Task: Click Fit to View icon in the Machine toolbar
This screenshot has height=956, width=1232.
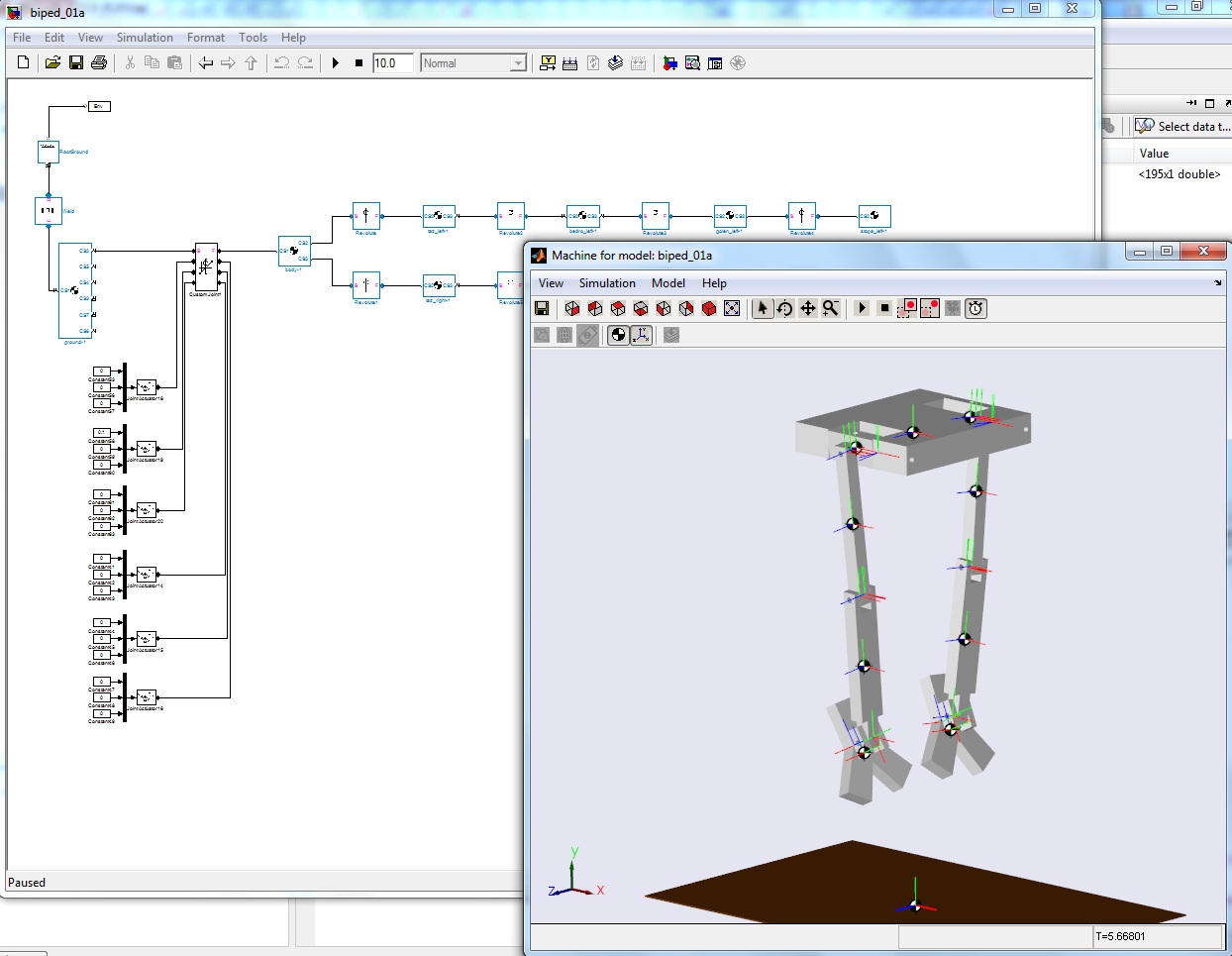Action: coord(732,309)
